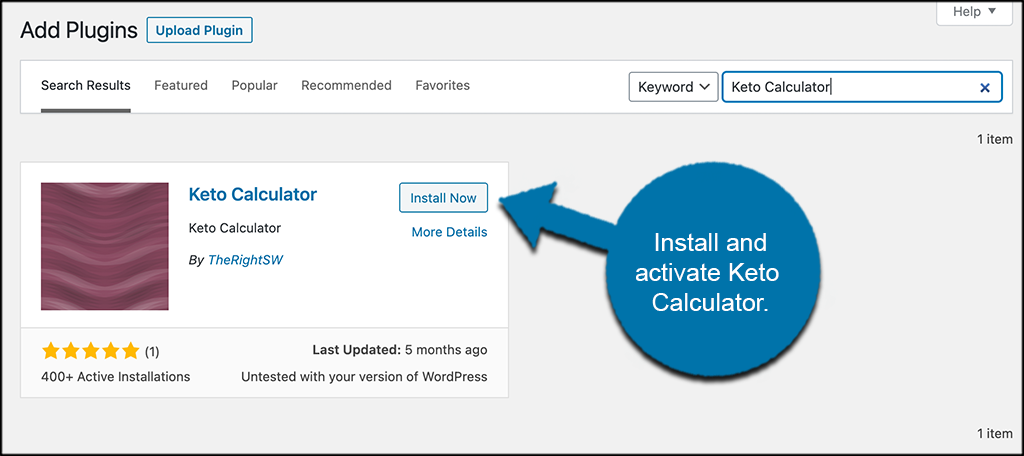Viewport: 1024px width, 456px height.
Task: Switch to the Search Results tab
Action: (86, 86)
